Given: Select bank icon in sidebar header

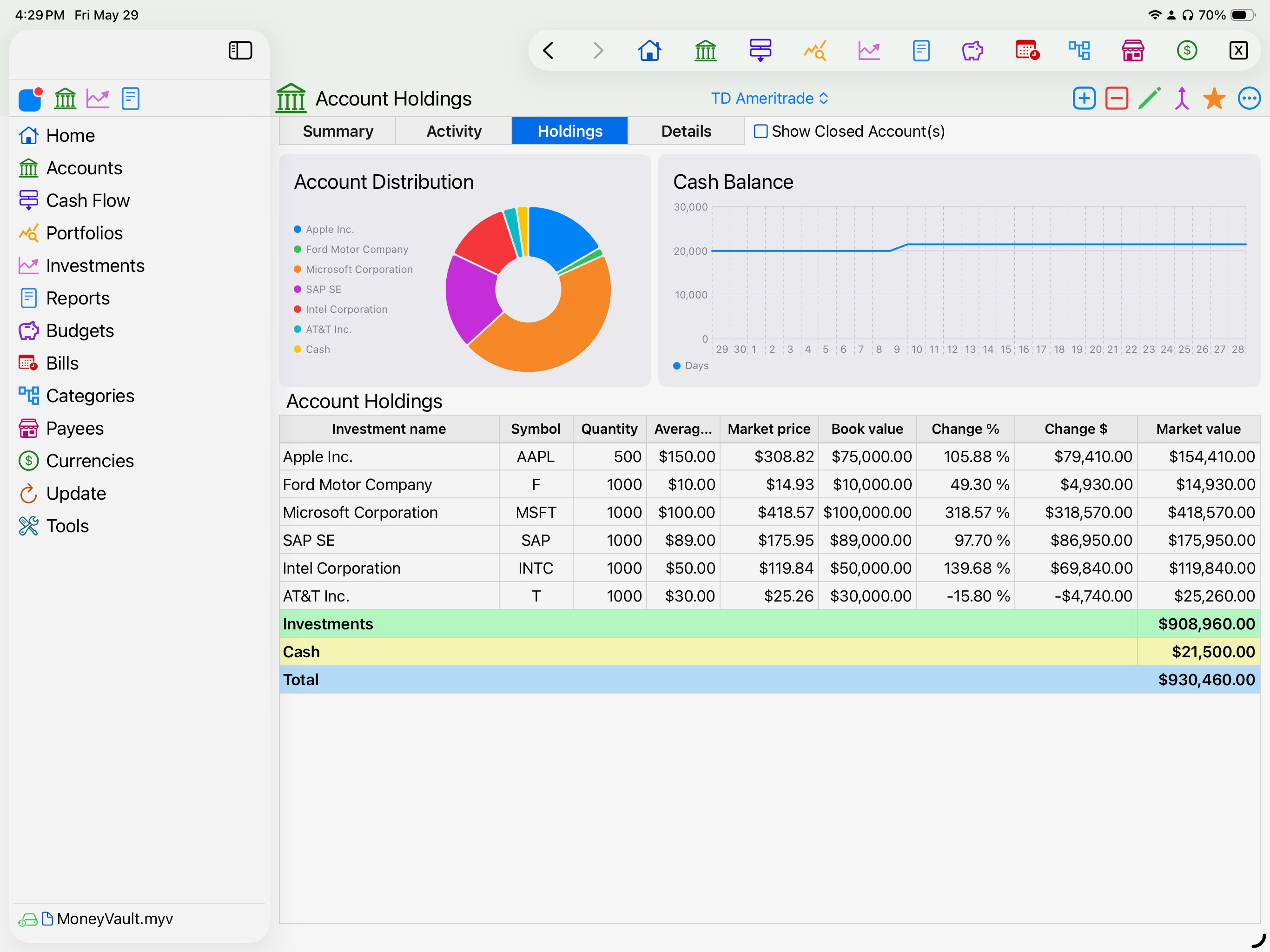Looking at the screenshot, I should [x=65, y=99].
